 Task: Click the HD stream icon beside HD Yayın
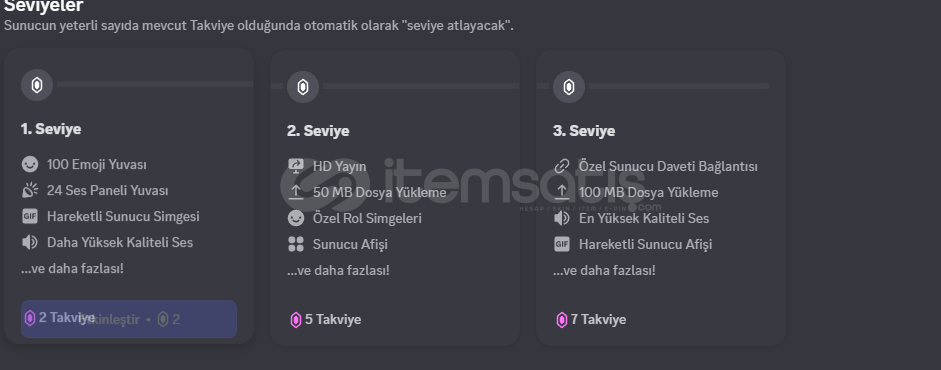295,166
